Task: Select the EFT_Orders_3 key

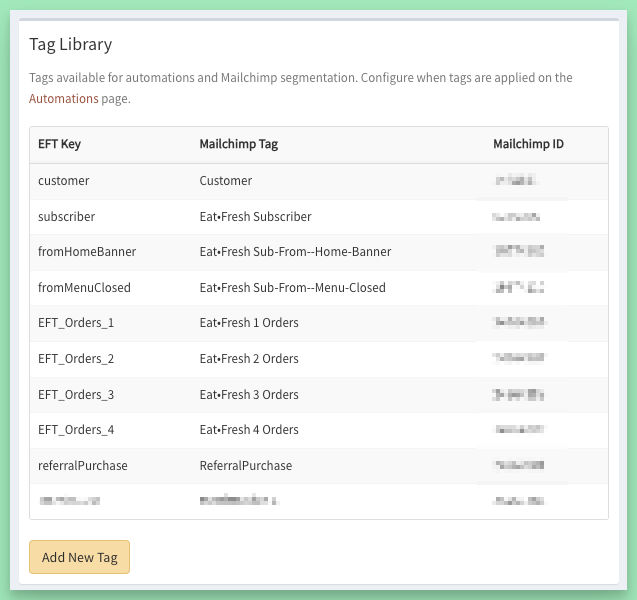Action: pos(76,394)
